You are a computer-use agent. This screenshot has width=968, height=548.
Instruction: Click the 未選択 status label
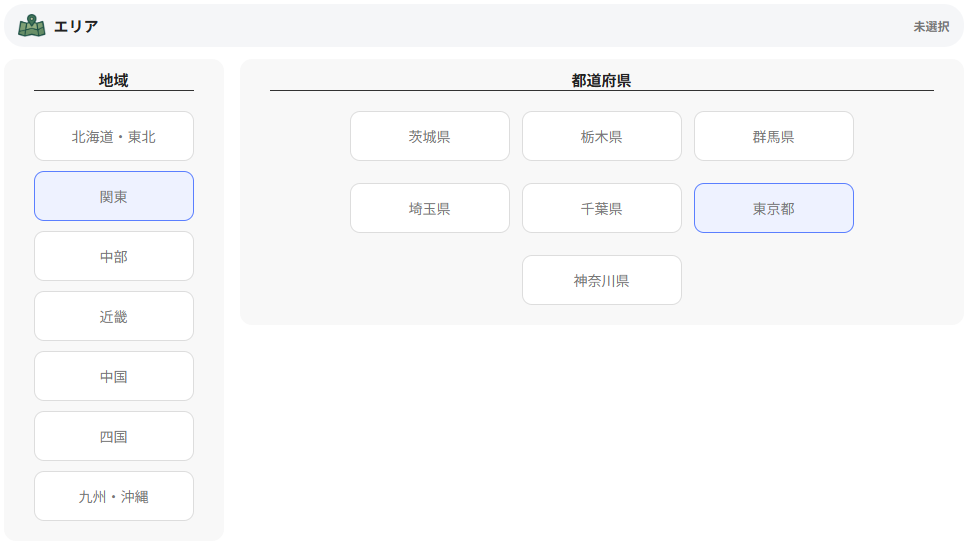(930, 27)
